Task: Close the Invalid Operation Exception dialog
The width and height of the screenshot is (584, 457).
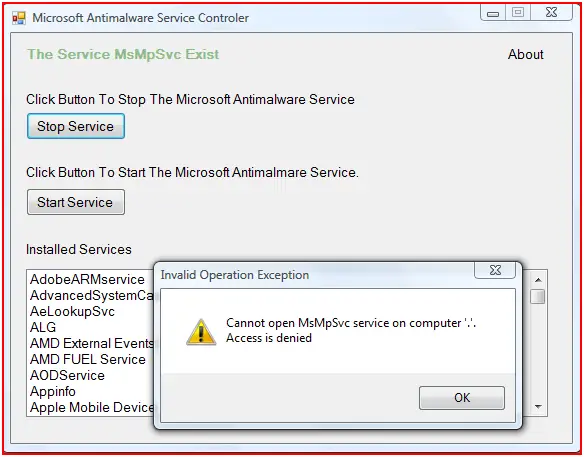Action: [495, 270]
